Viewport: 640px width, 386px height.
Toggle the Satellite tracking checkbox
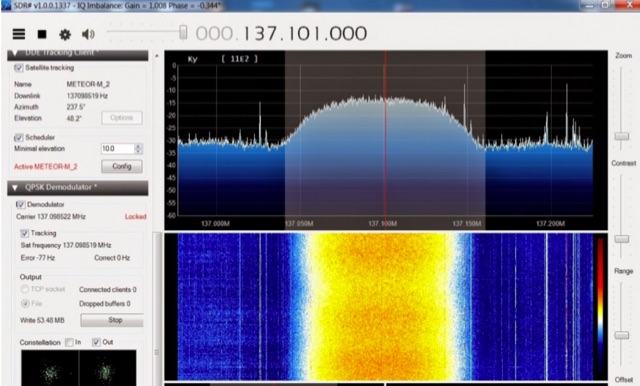18,68
